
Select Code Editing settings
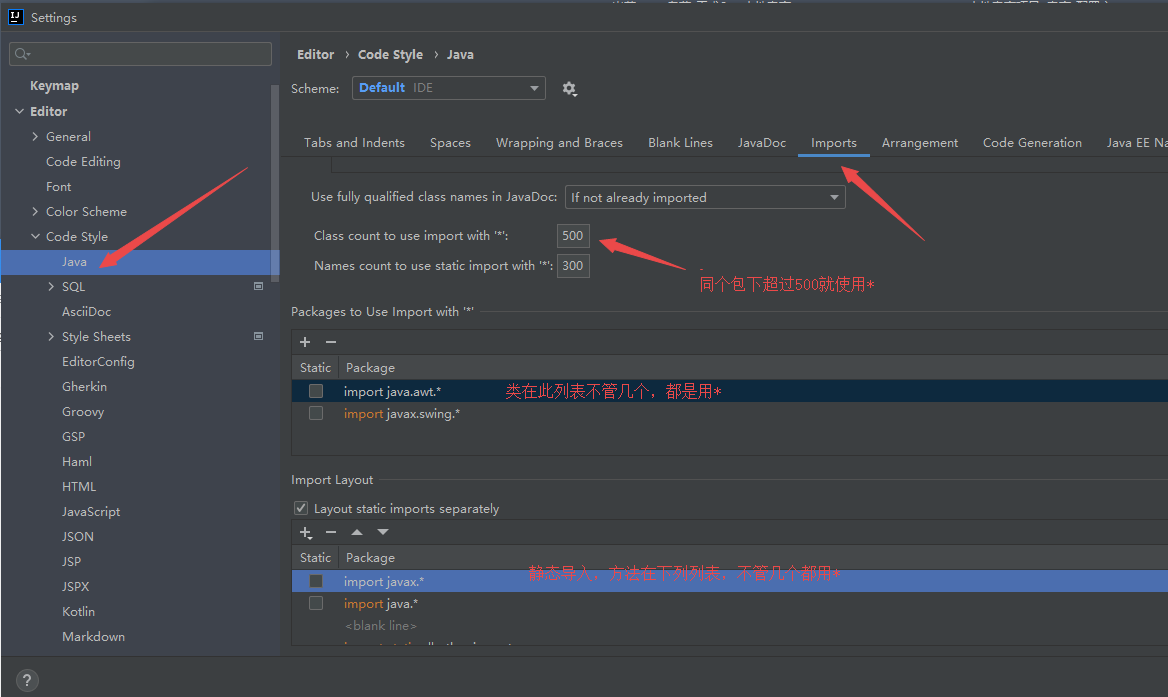point(83,162)
